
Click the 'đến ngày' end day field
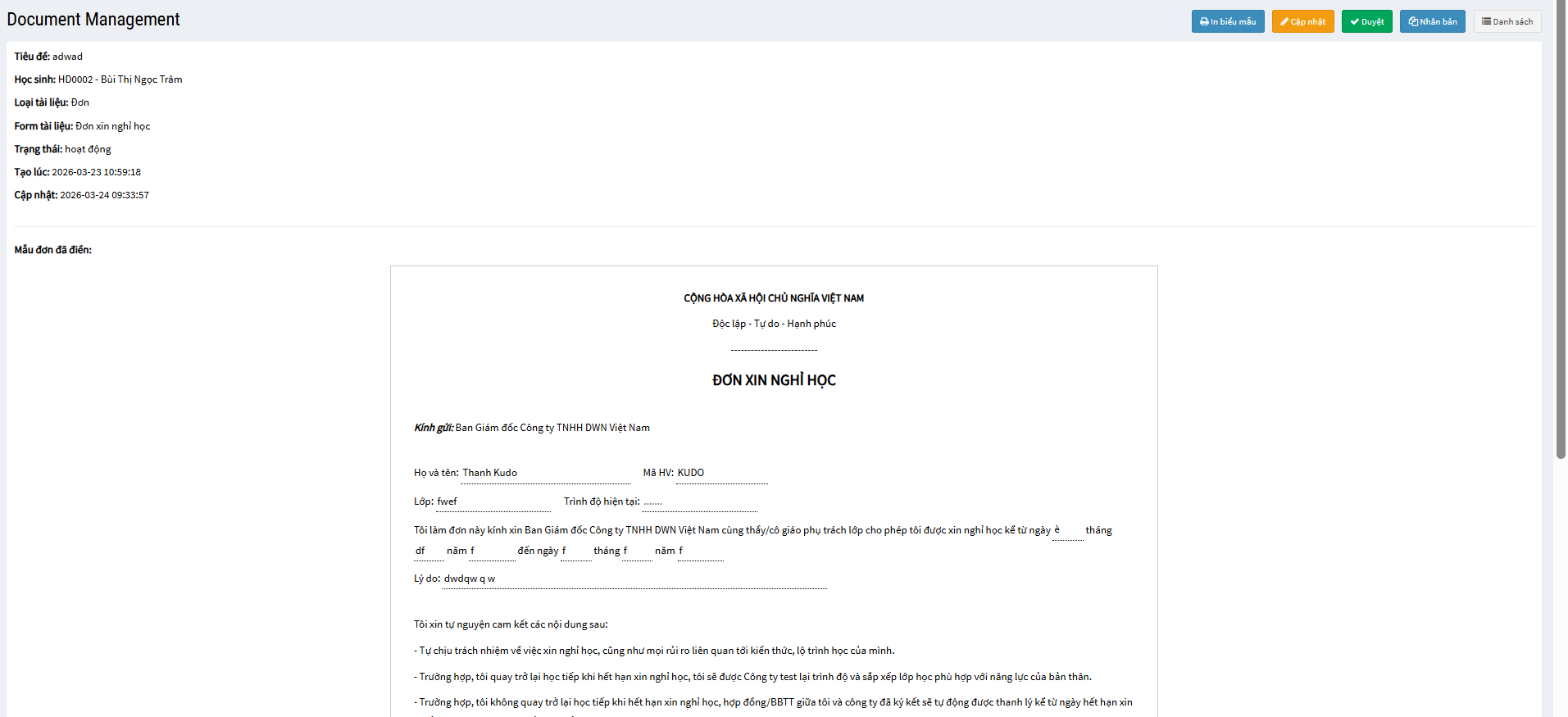point(575,551)
